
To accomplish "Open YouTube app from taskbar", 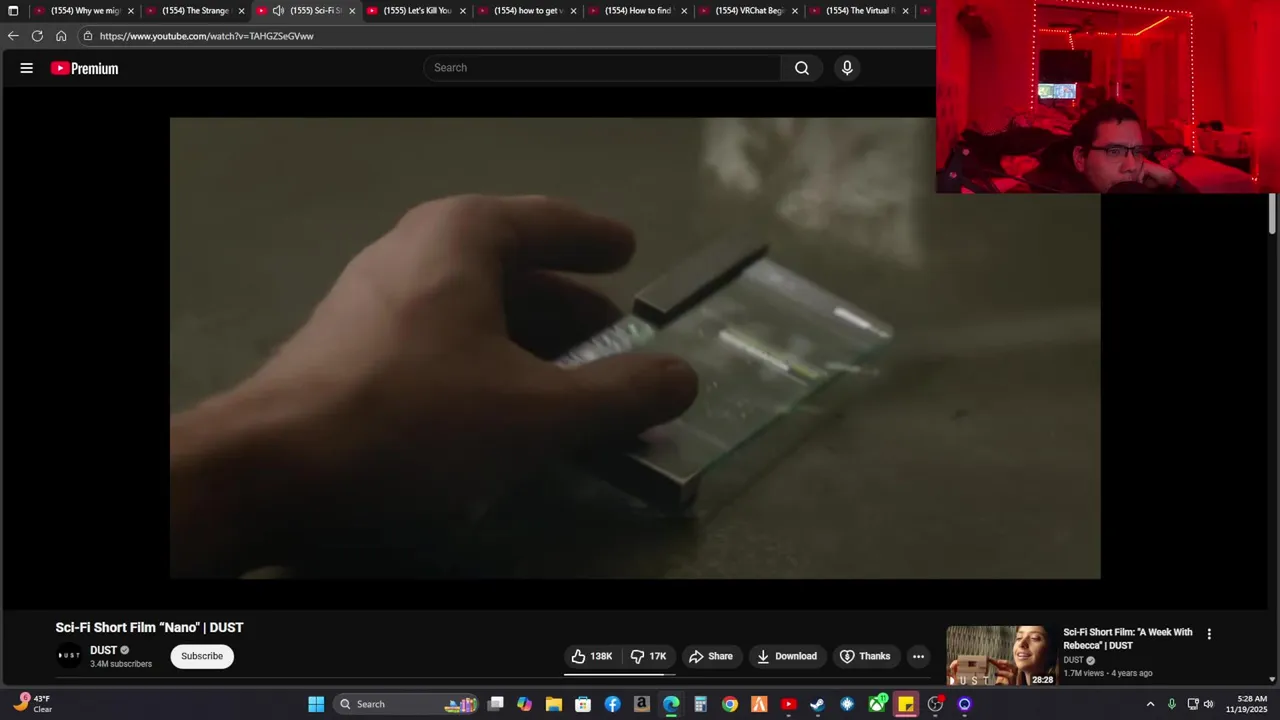I will pyautogui.click(x=789, y=704).
